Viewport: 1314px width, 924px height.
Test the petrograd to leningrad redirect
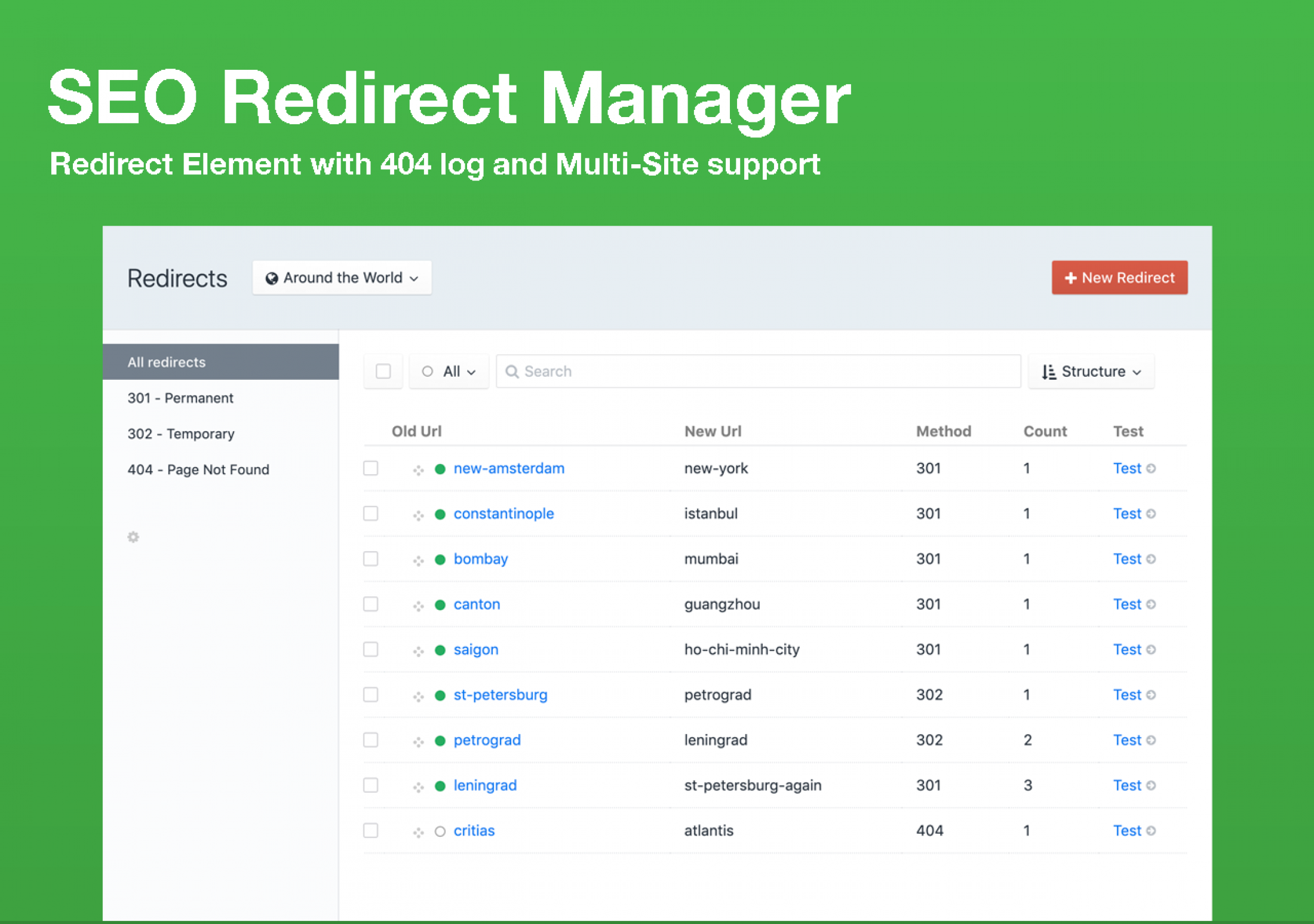[1128, 739]
